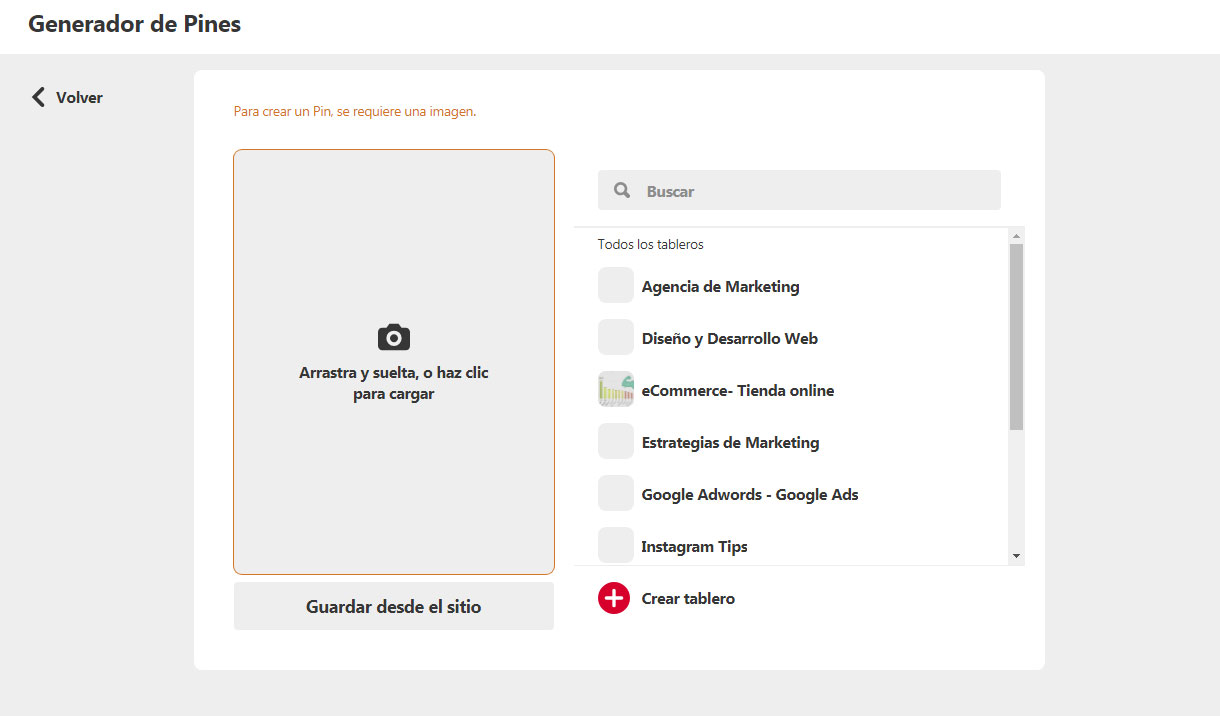Select the Estrategias de Marketing board

(x=730, y=443)
